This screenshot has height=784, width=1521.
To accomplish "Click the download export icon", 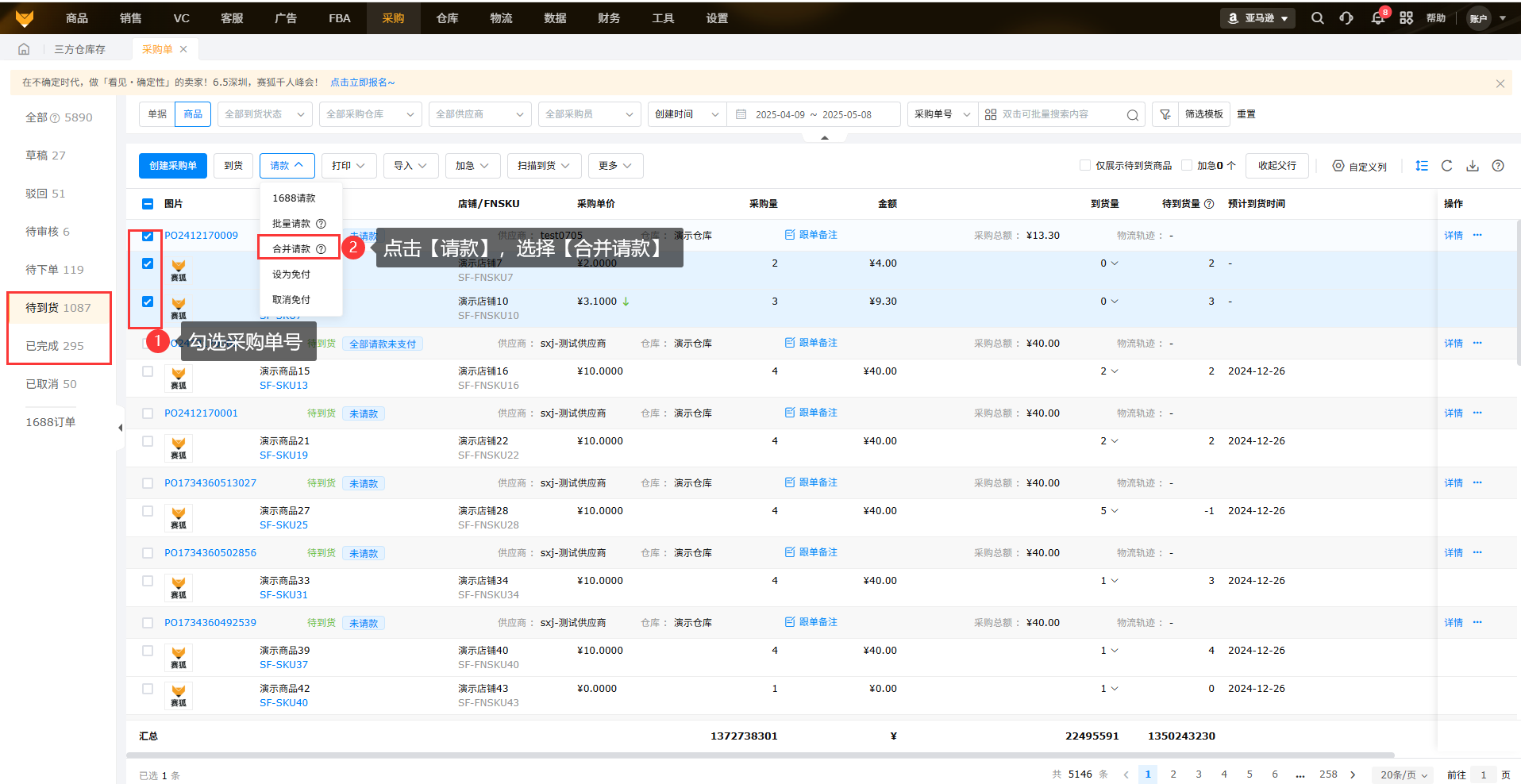I will click(1472, 166).
